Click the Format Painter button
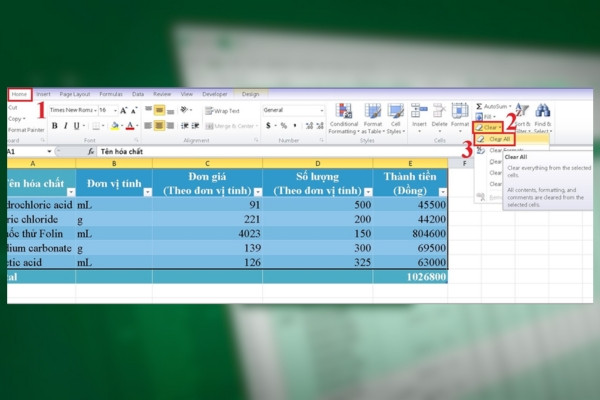The height and width of the screenshot is (400, 600). pyautogui.click(x=26, y=130)
